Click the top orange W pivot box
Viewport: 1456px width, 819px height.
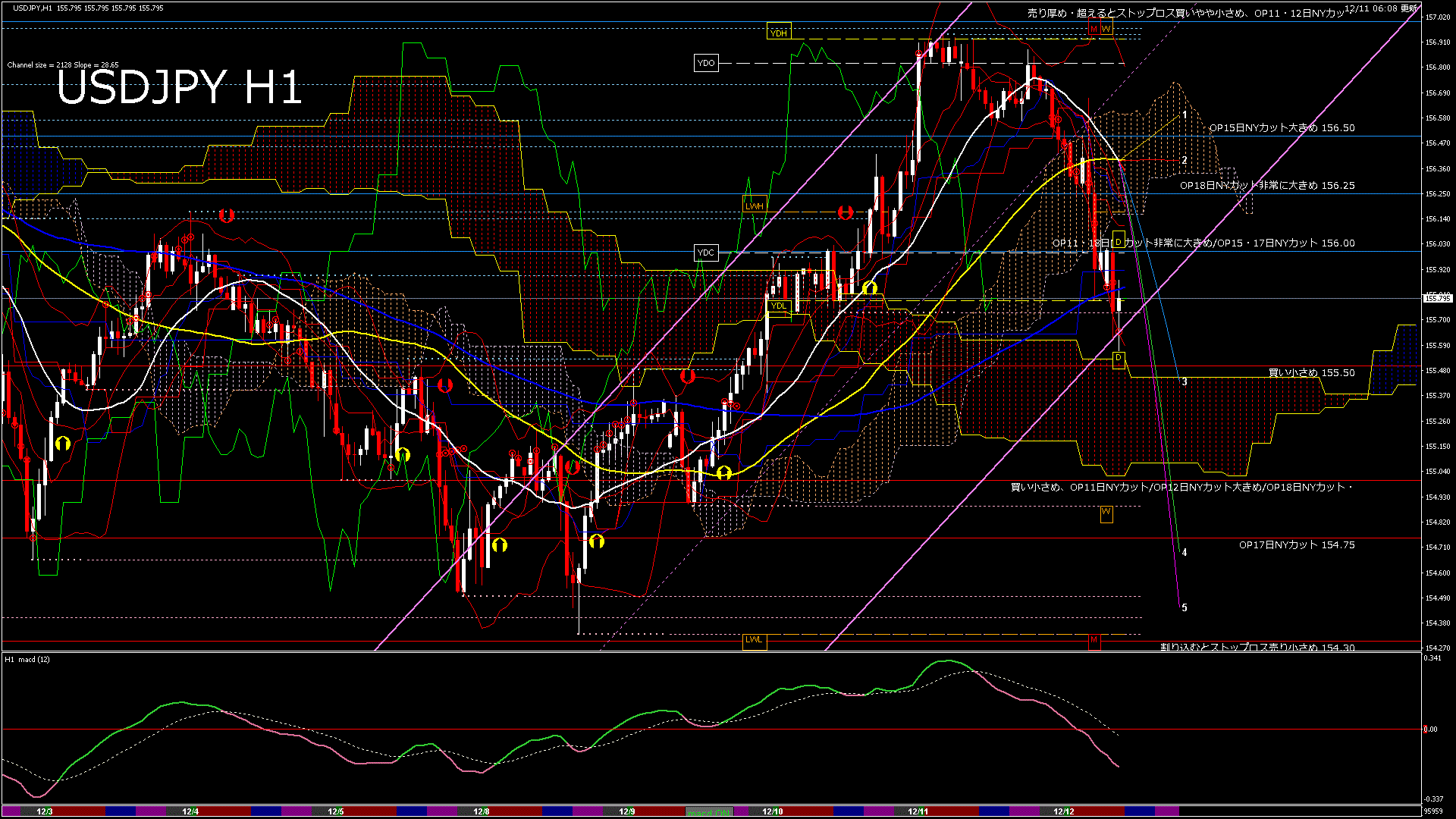1106,29
